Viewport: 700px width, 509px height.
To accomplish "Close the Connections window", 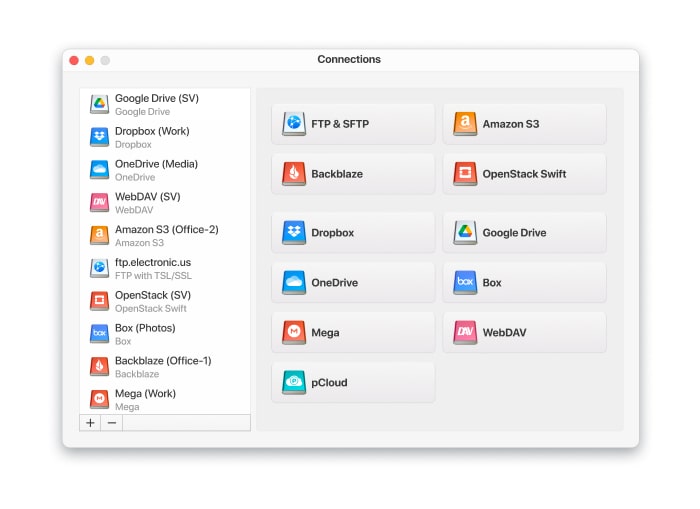I will (x=74, y=60).
